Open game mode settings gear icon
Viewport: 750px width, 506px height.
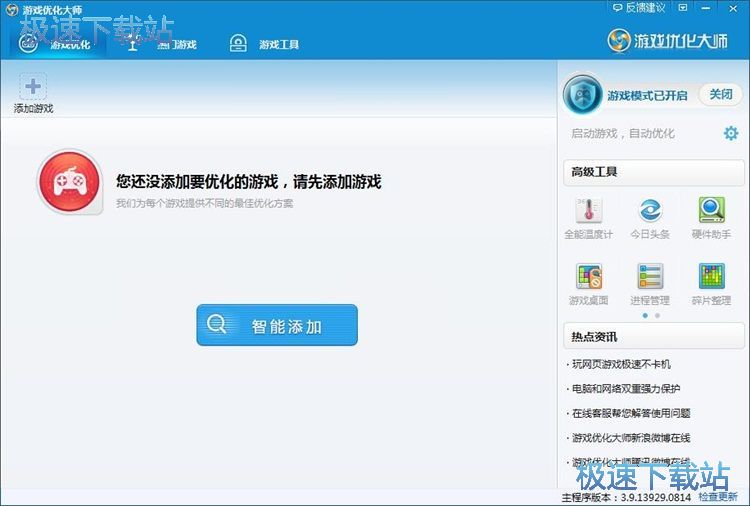pos(731,133)
